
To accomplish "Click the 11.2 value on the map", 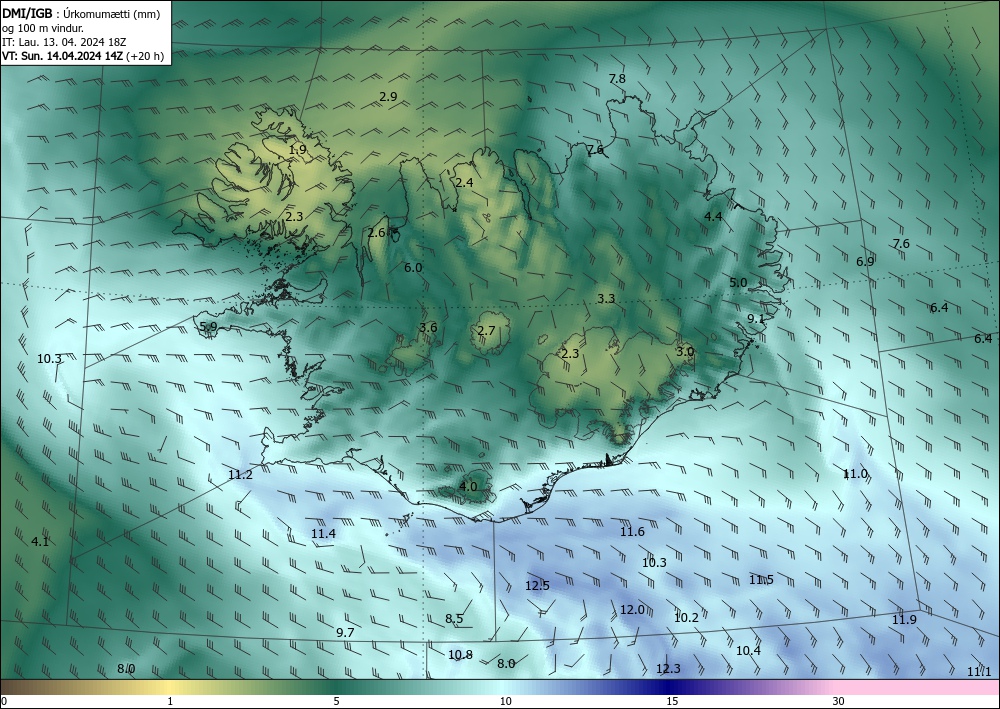I will point(240,475).
